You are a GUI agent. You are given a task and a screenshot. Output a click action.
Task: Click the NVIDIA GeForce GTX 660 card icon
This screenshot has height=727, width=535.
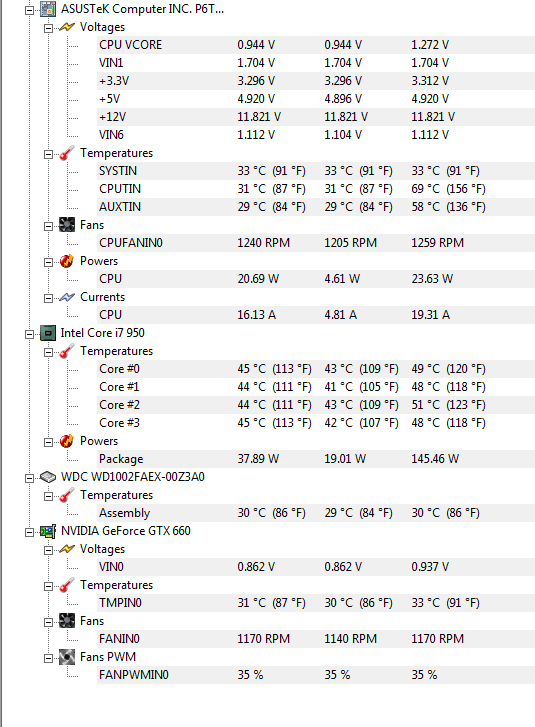pyautogui.click(x=48, y=531)
